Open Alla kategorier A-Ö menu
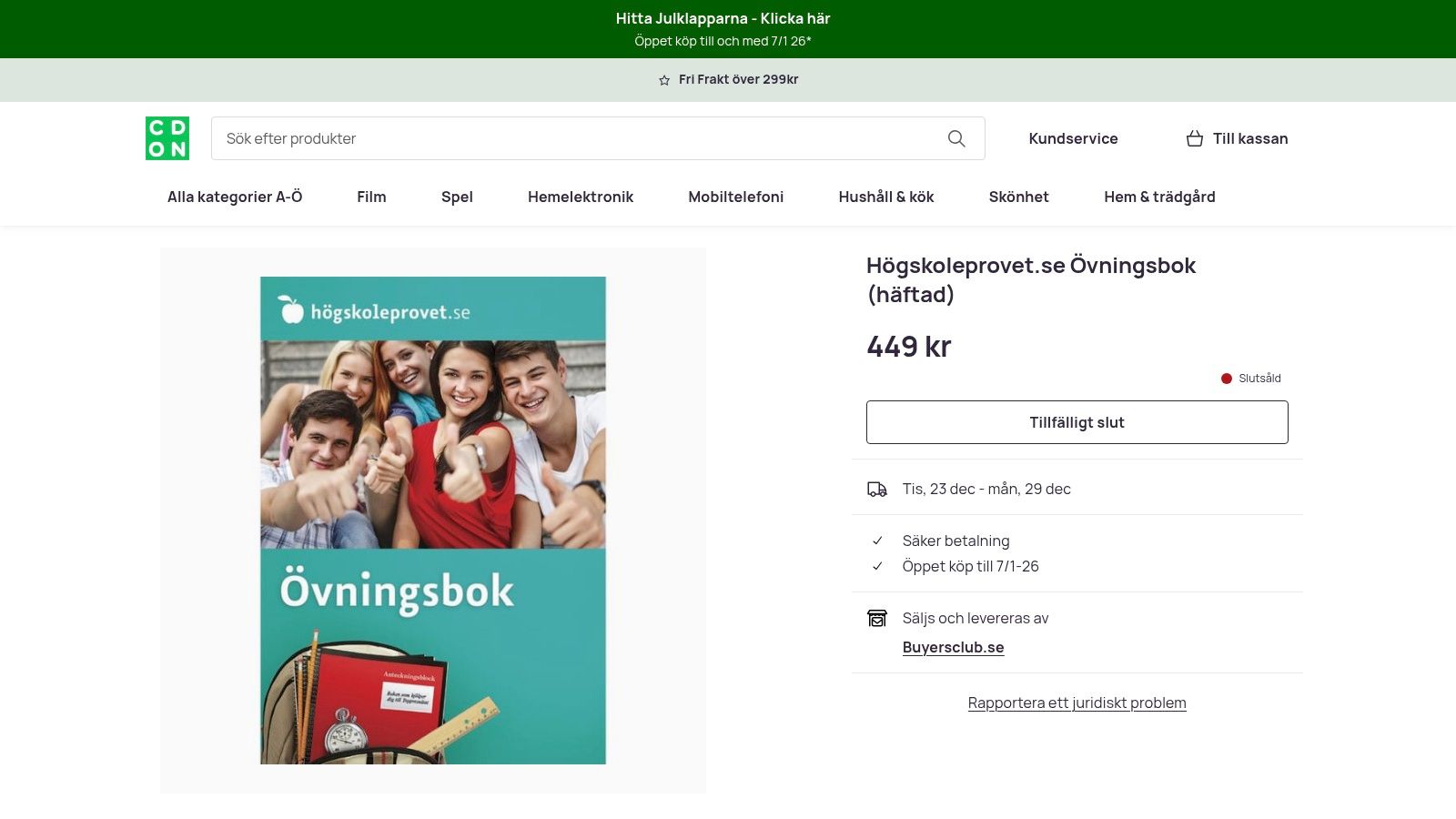Screen dimensions: 1456x819 235,197
